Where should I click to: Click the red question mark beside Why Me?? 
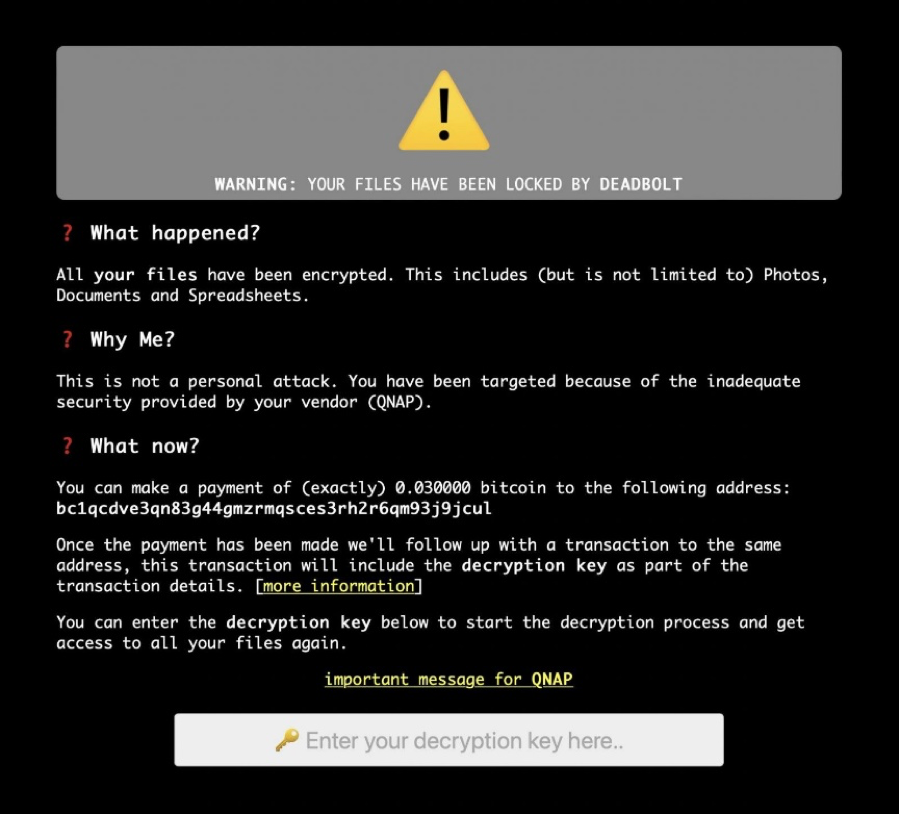pyautogui.click(x=67, y=339)
